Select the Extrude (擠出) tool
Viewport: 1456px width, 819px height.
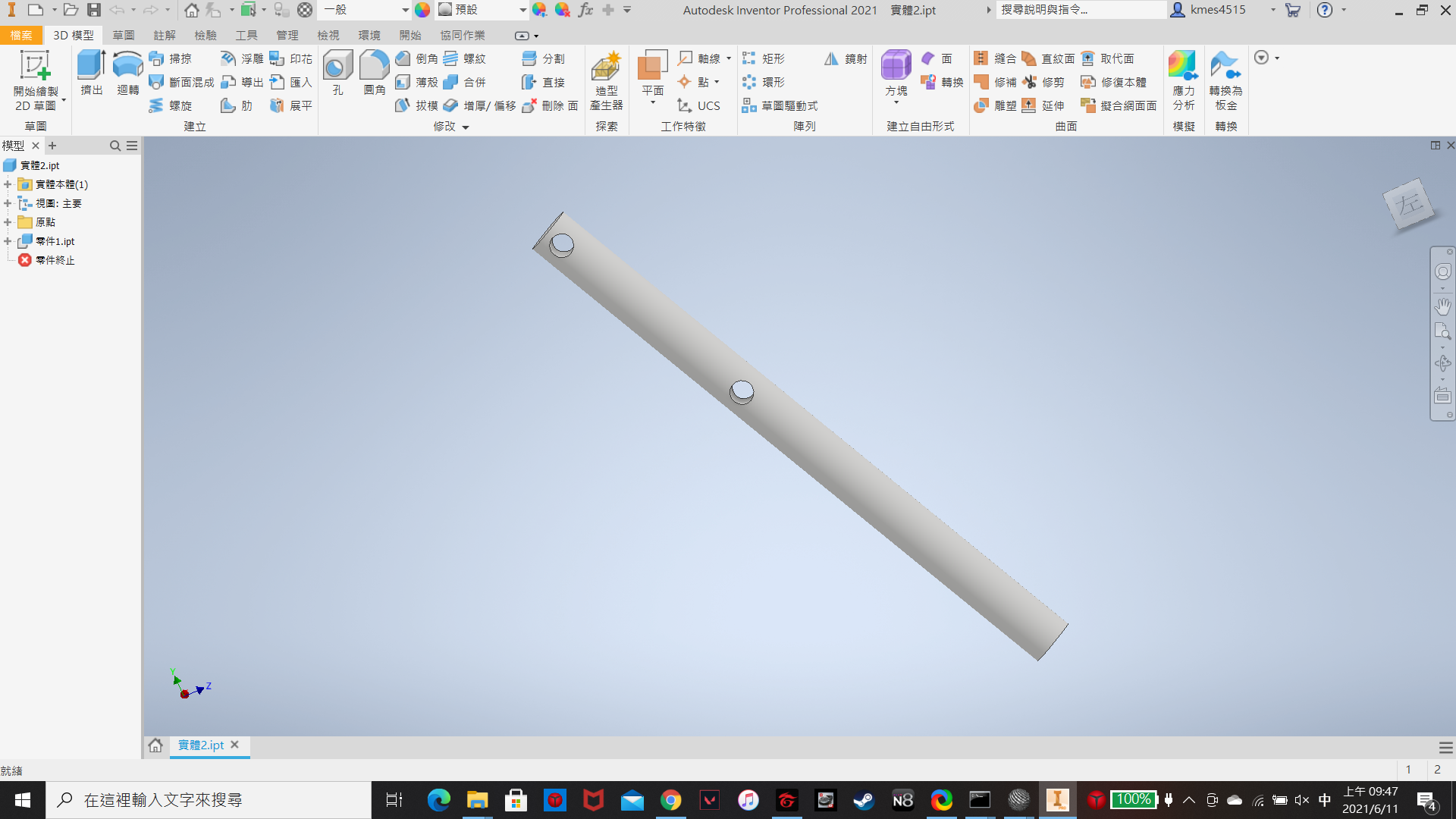(92, 73)
